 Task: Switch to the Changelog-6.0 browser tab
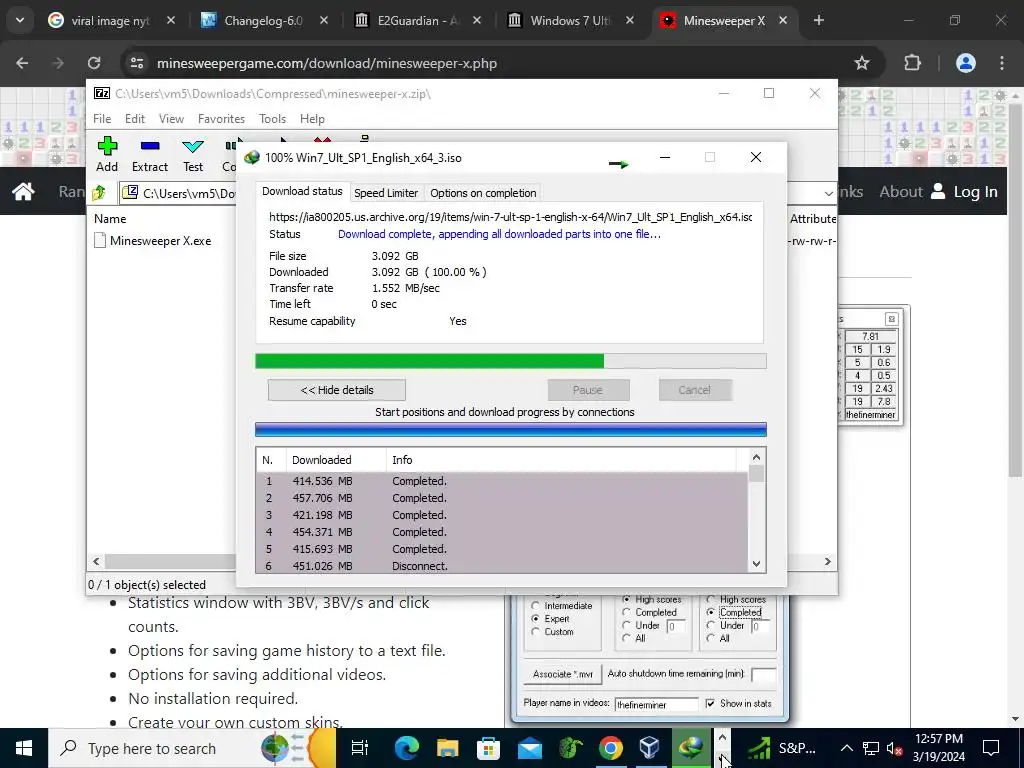pos(263,20)
